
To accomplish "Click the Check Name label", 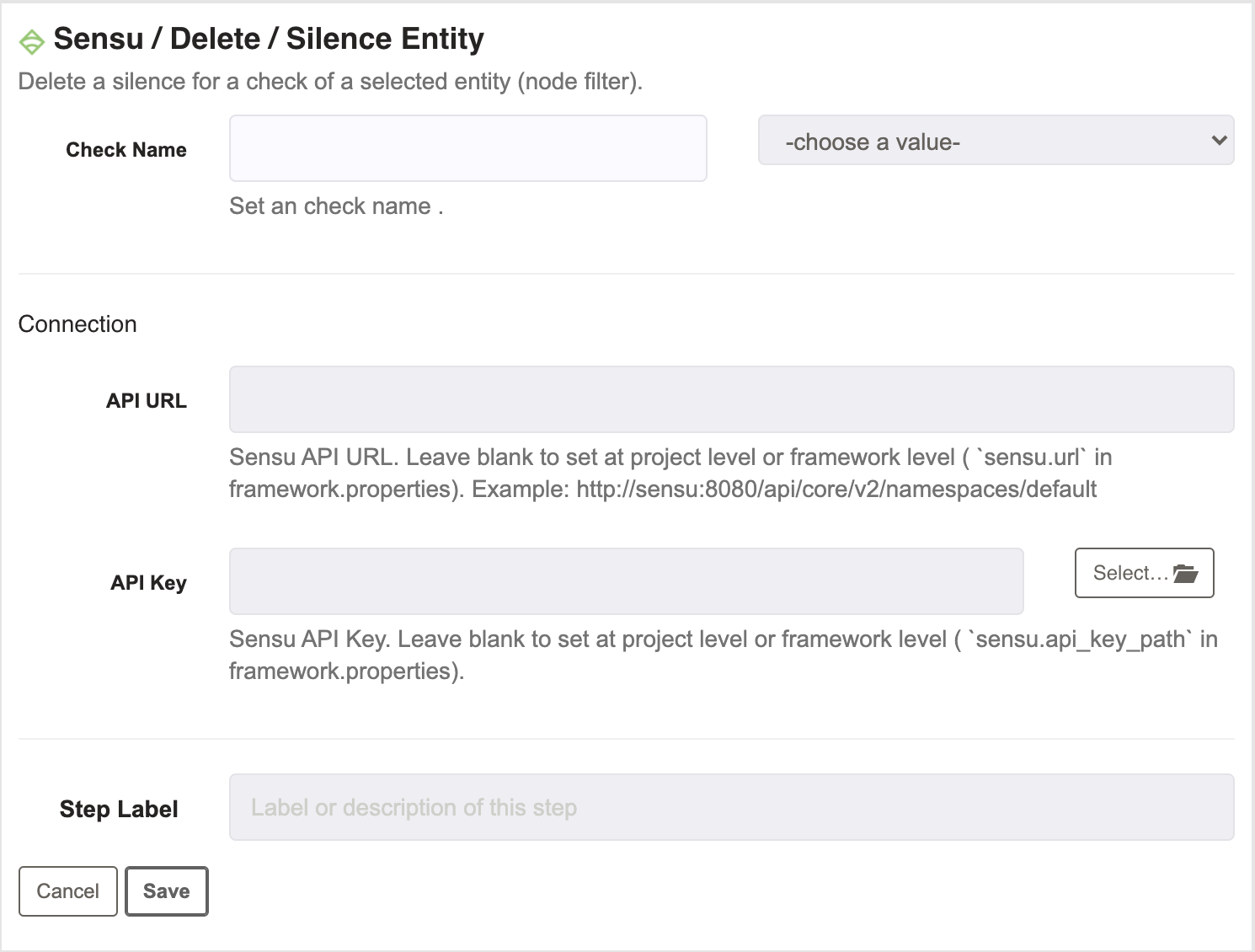I will pos(126,150).
